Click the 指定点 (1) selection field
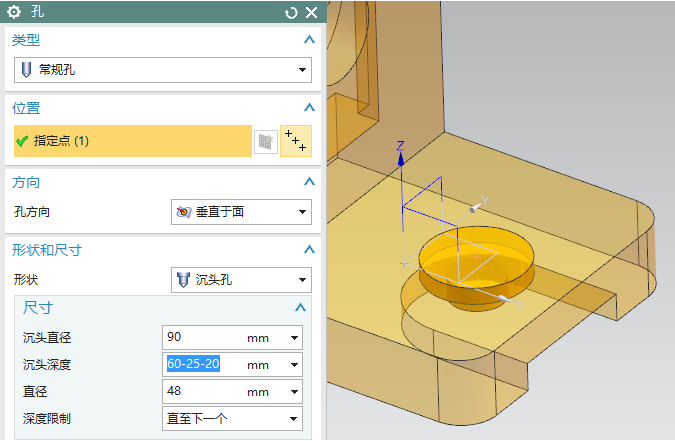Viewport: 675px width, 441px height. 132,141
